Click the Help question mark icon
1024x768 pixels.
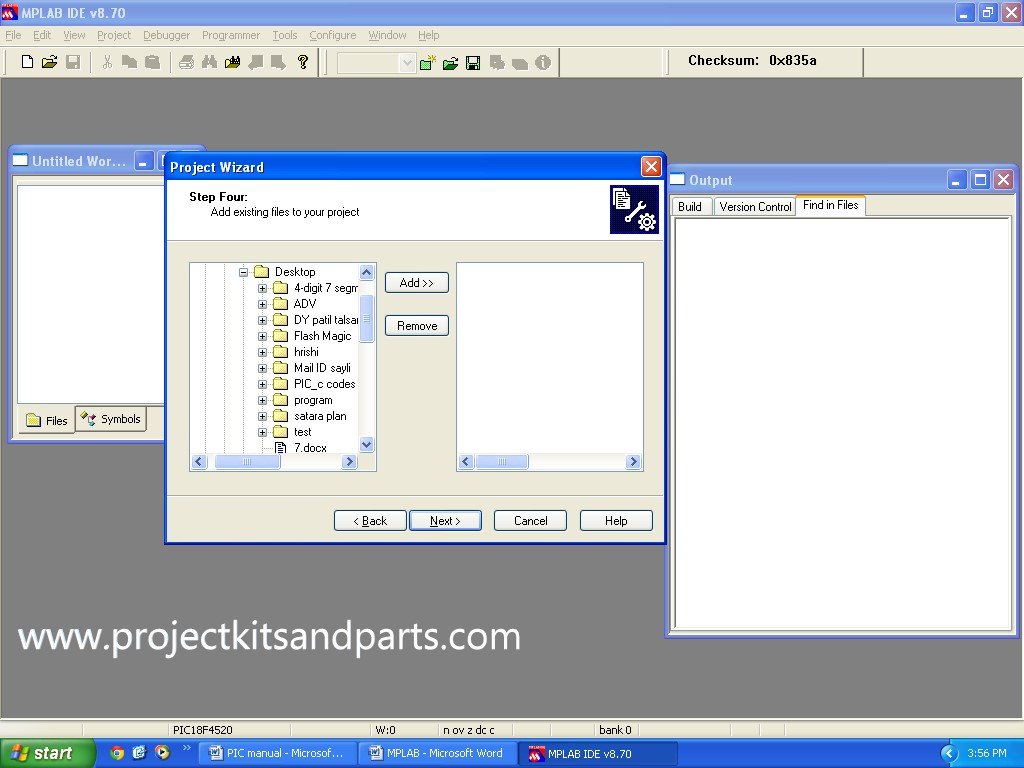(x=303, y=62)
